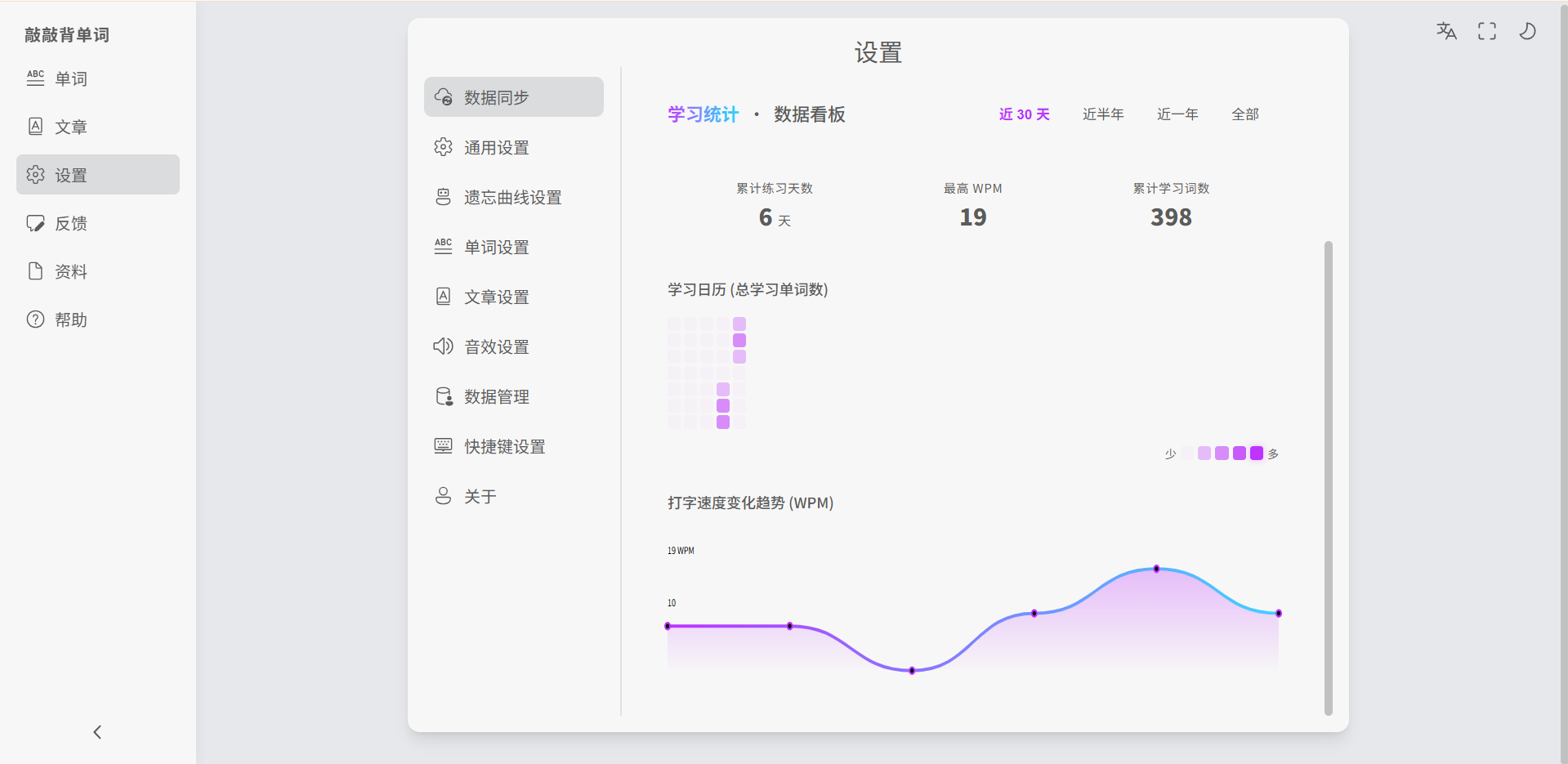Click the bottom purple calendar cell
The height and width of the screenshot is (764, 1568).
click(x=723, y=422)
